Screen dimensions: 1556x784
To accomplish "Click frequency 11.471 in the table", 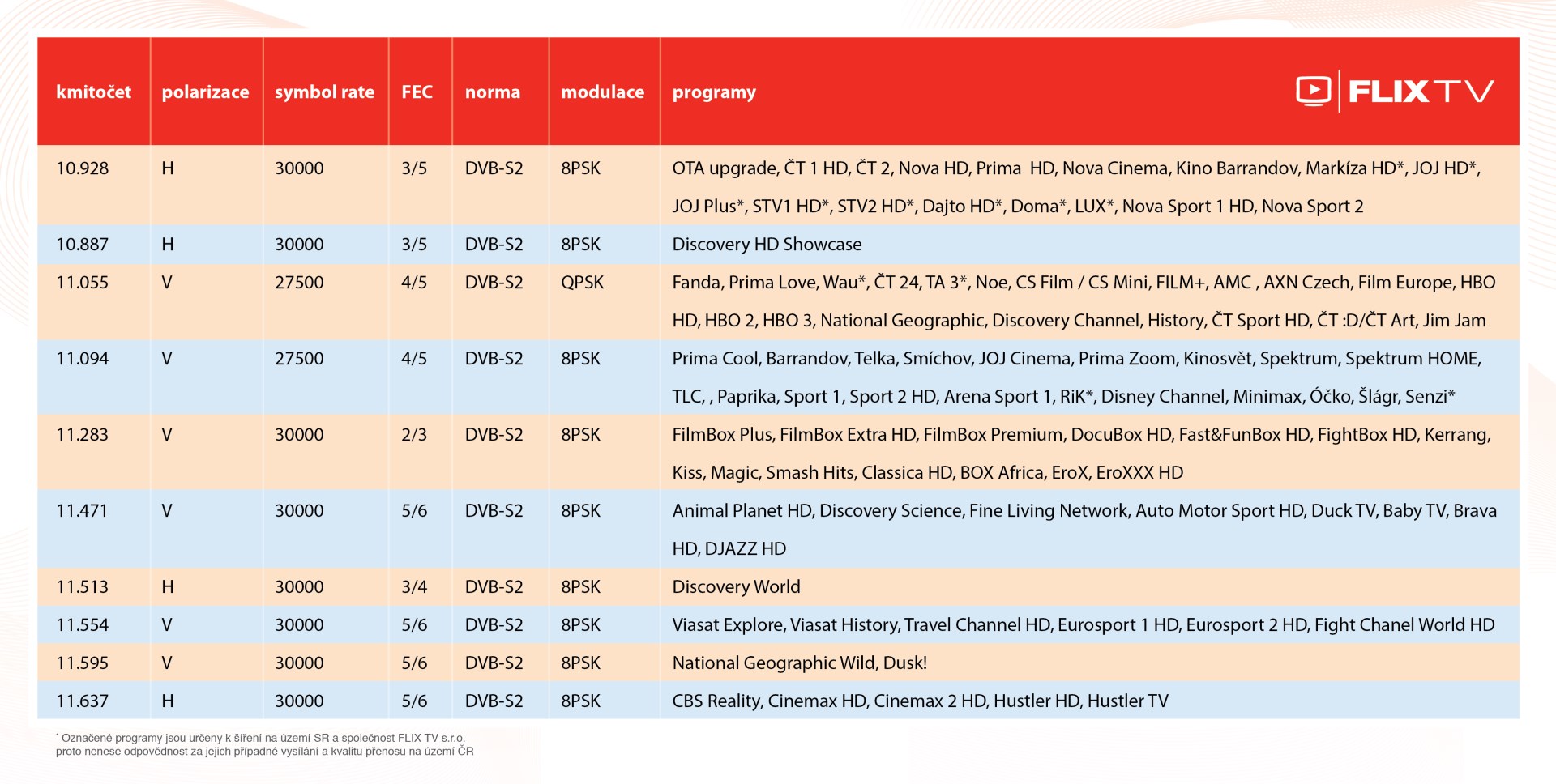I will [x=82, y=511].
